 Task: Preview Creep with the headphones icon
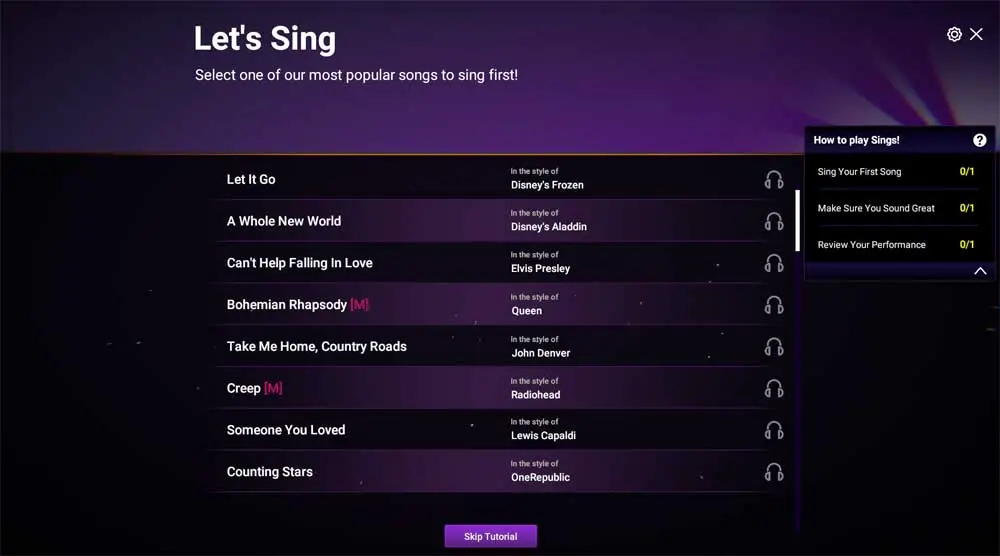coord(773,388)
